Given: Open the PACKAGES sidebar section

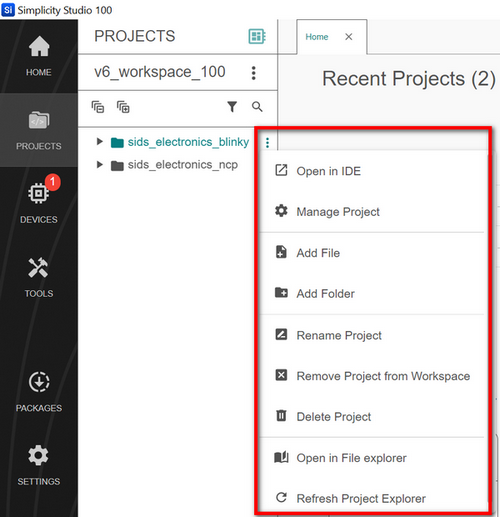Looking at the screenshot, I should 39,392.
